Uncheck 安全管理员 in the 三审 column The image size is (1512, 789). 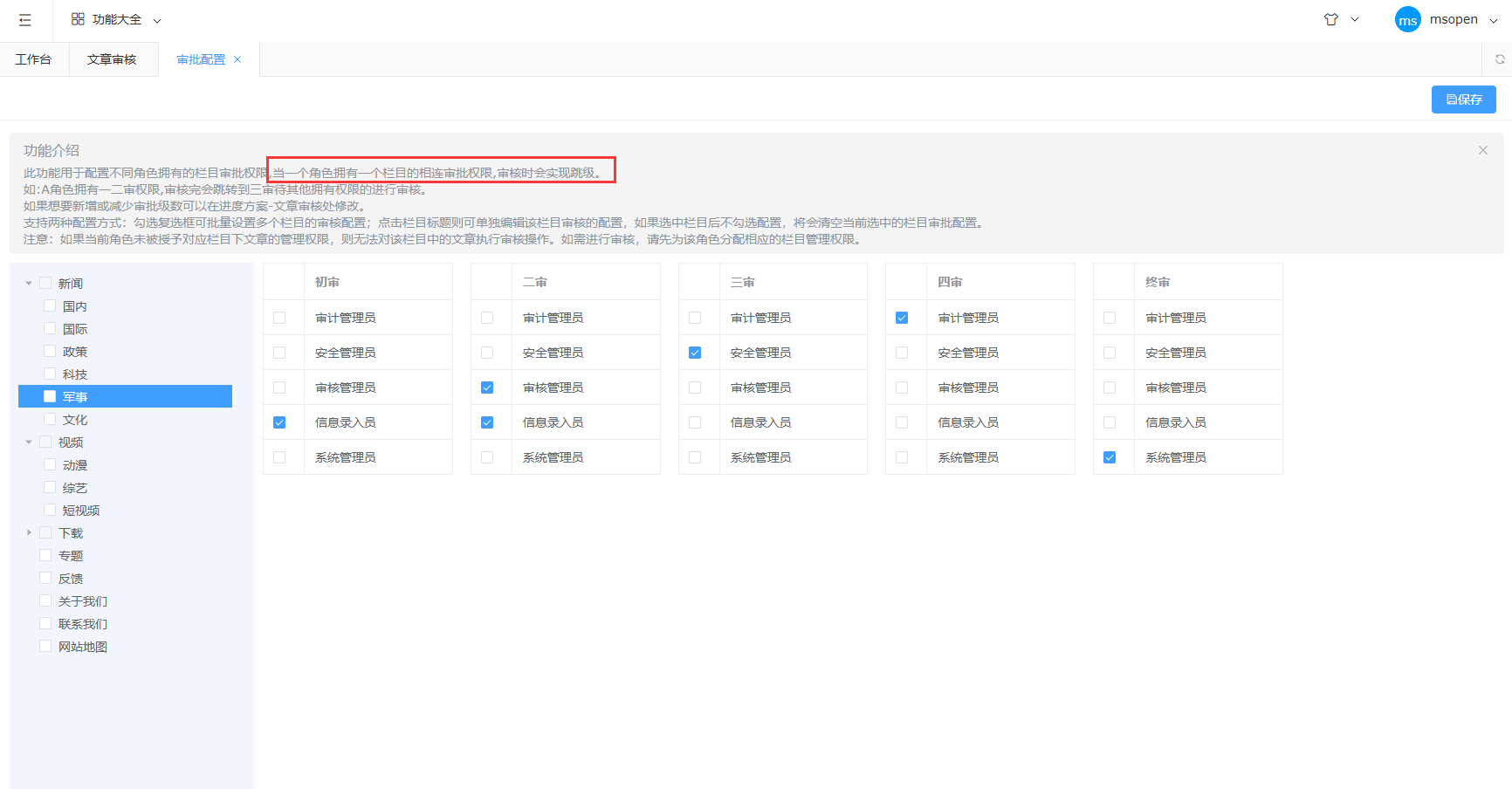[x=695, y=353]
